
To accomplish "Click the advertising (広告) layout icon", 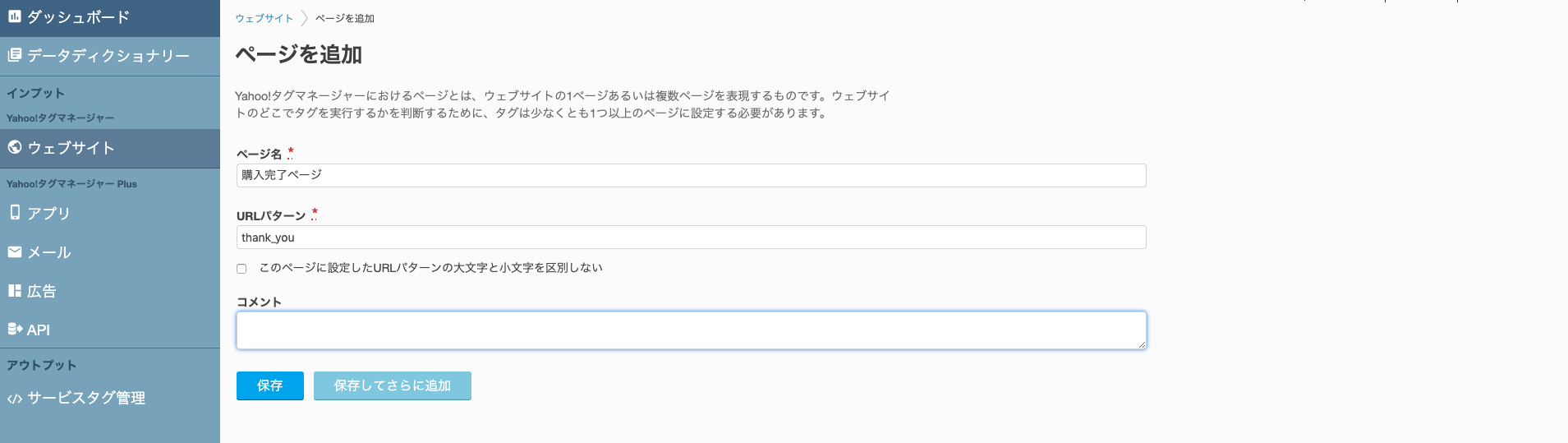I will click(x=15, y=291).
